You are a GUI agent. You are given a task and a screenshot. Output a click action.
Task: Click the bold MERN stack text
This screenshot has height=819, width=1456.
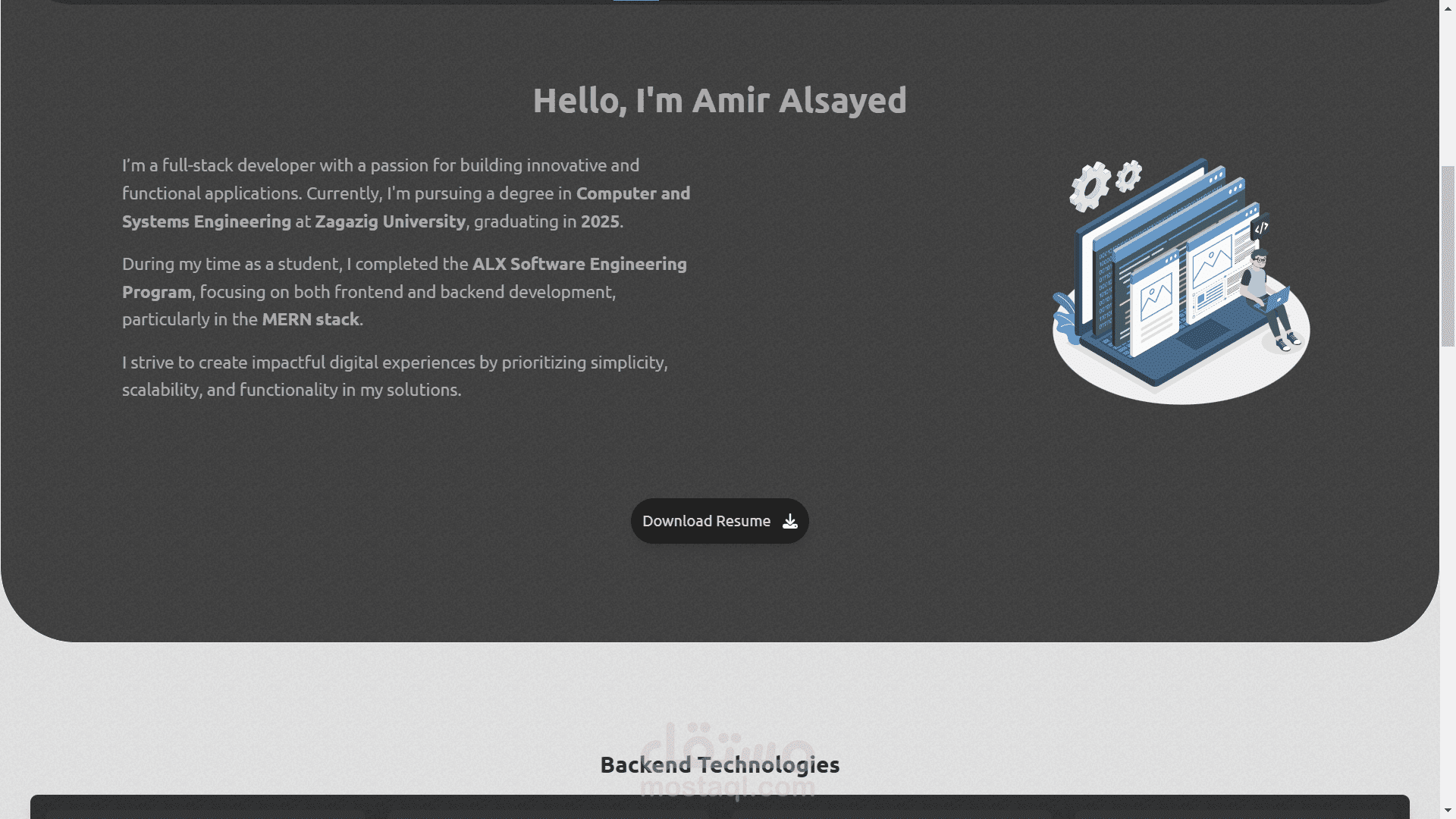point(310,319)
